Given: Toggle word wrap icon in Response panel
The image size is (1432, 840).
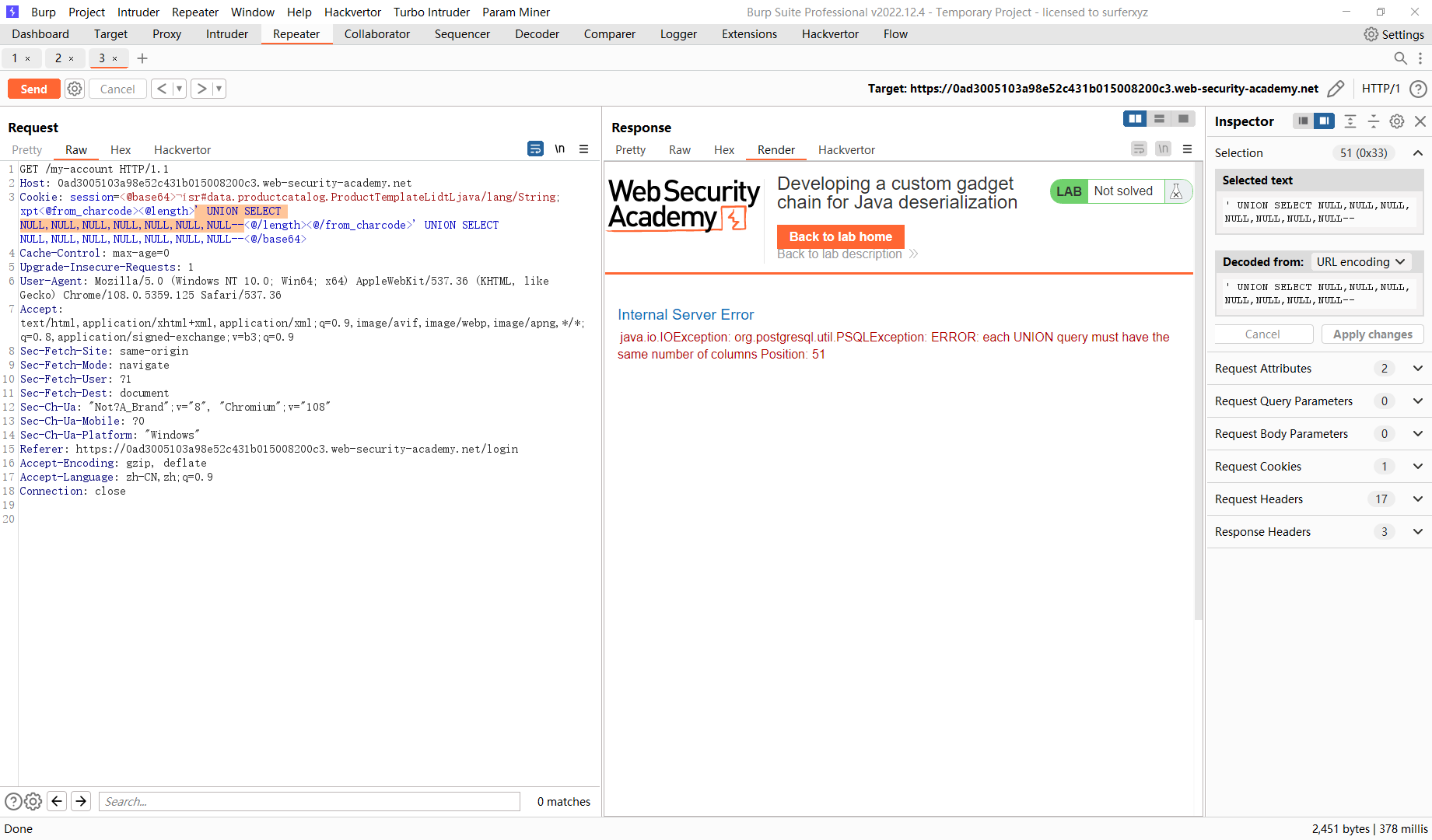Looking at the screenshot, I should (x=1139, y=149).
